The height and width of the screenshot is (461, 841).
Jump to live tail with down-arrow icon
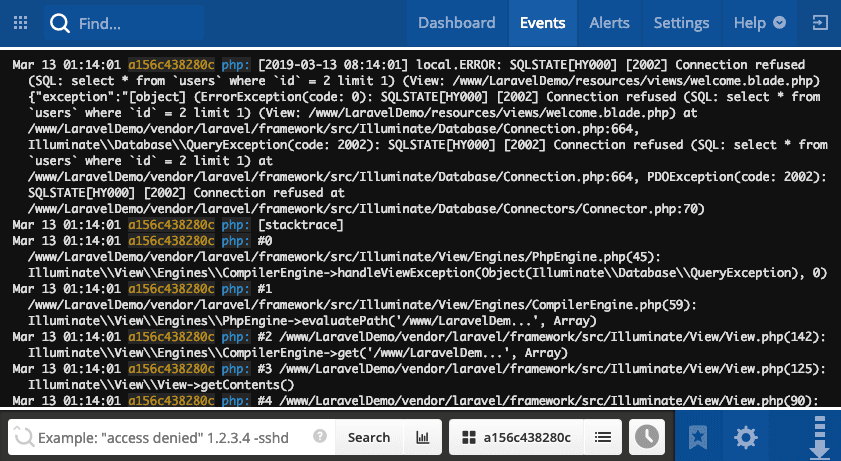tap(820, 437)
